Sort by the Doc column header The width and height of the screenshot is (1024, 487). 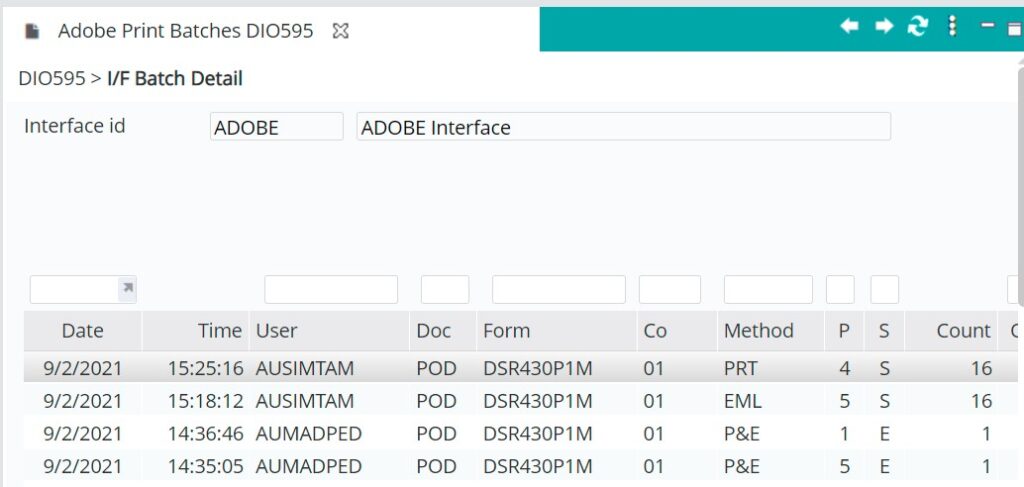click(443, 331)
